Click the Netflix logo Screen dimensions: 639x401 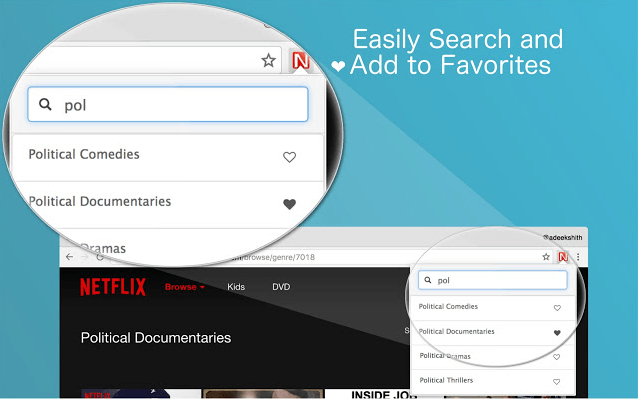[x=112, y=287]
